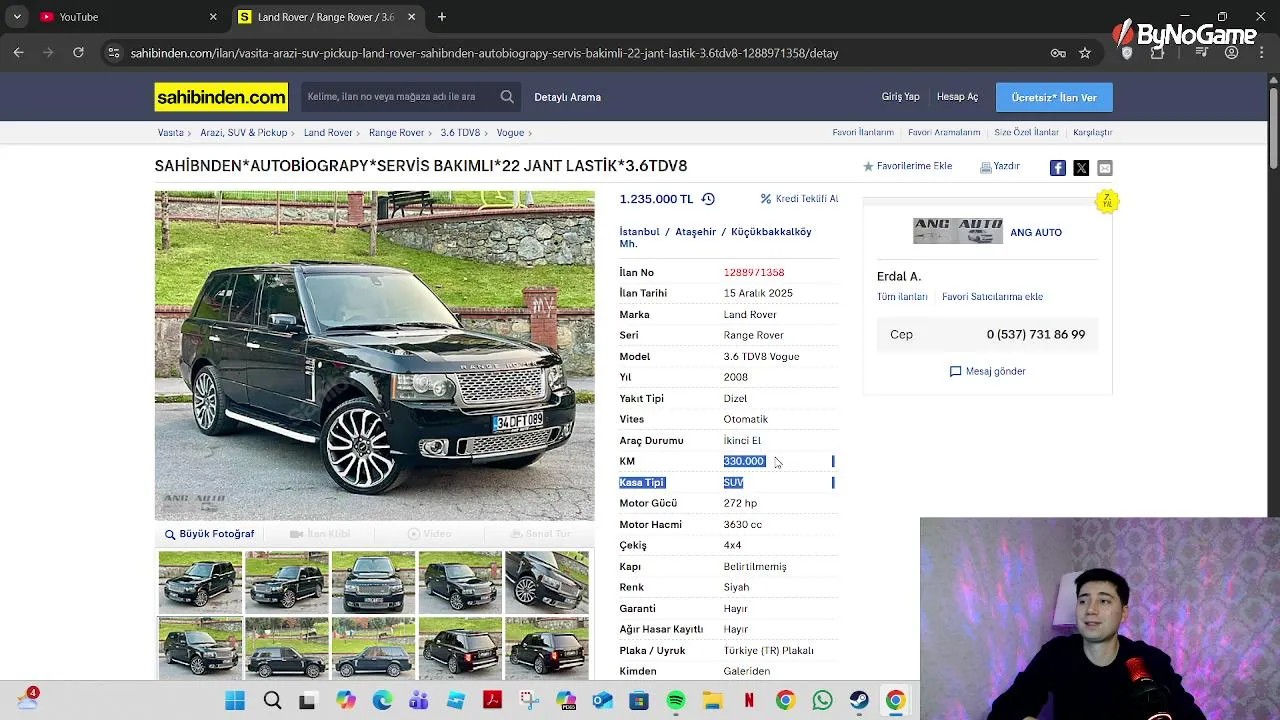
Task: Click the browser address bar
Action: (580, 53)
